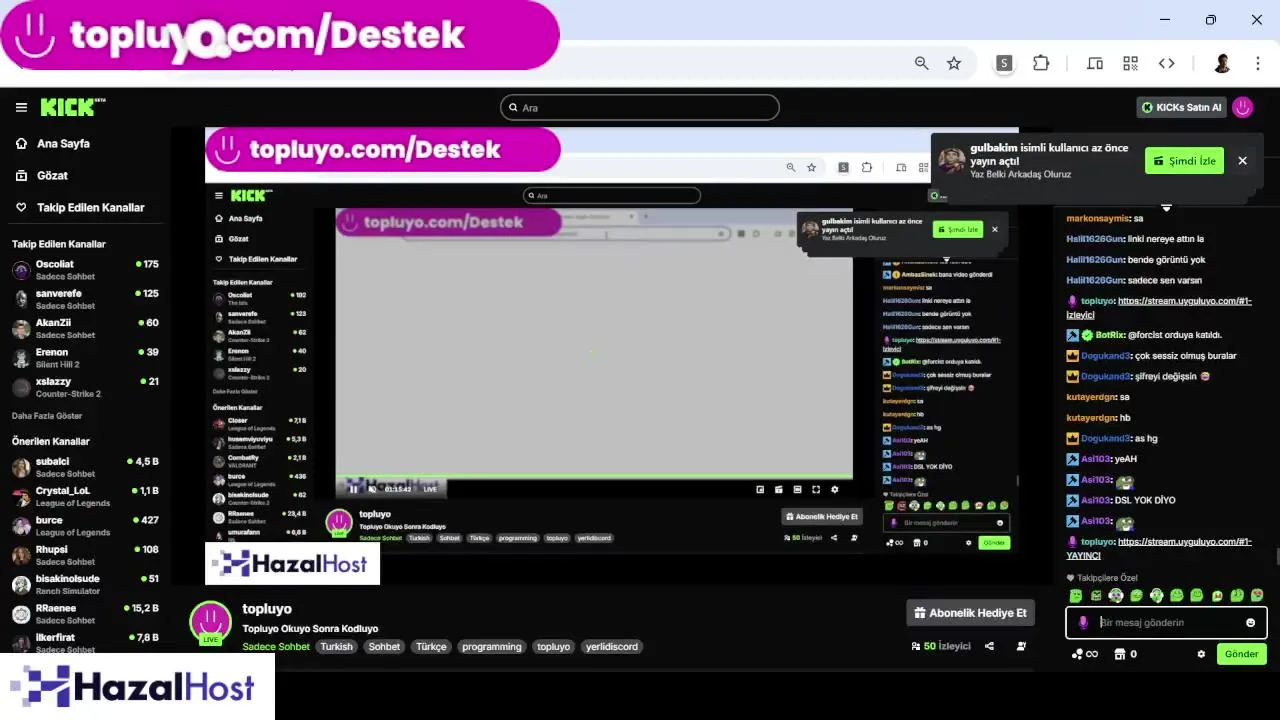Click the heart-eyes emote in the emote row

(x=1257, y=595)
